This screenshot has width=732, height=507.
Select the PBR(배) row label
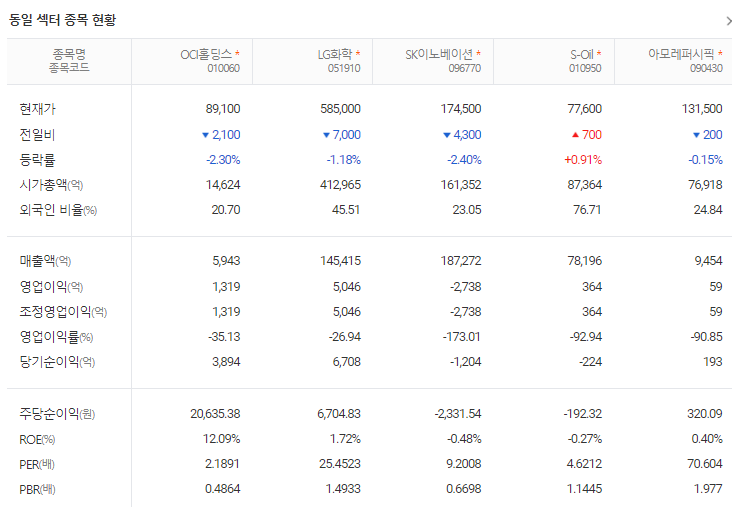[x=37, y=489]
